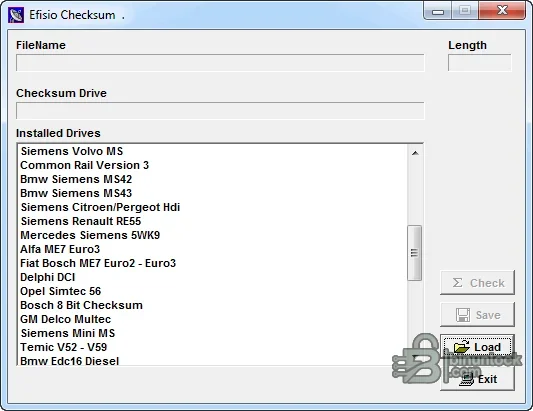Close the Efisio Checksum window
533x411 pixels.
pos(502,11)
